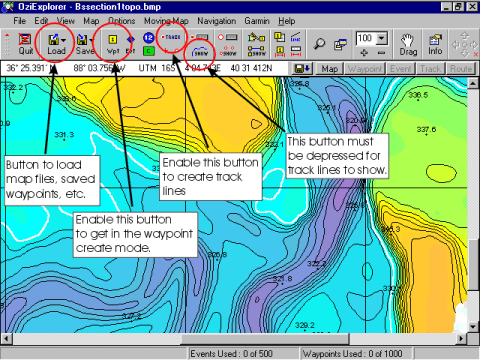Open the Garmin menu
The height and width of the screenshot is (360, 480).
(257, 21)
